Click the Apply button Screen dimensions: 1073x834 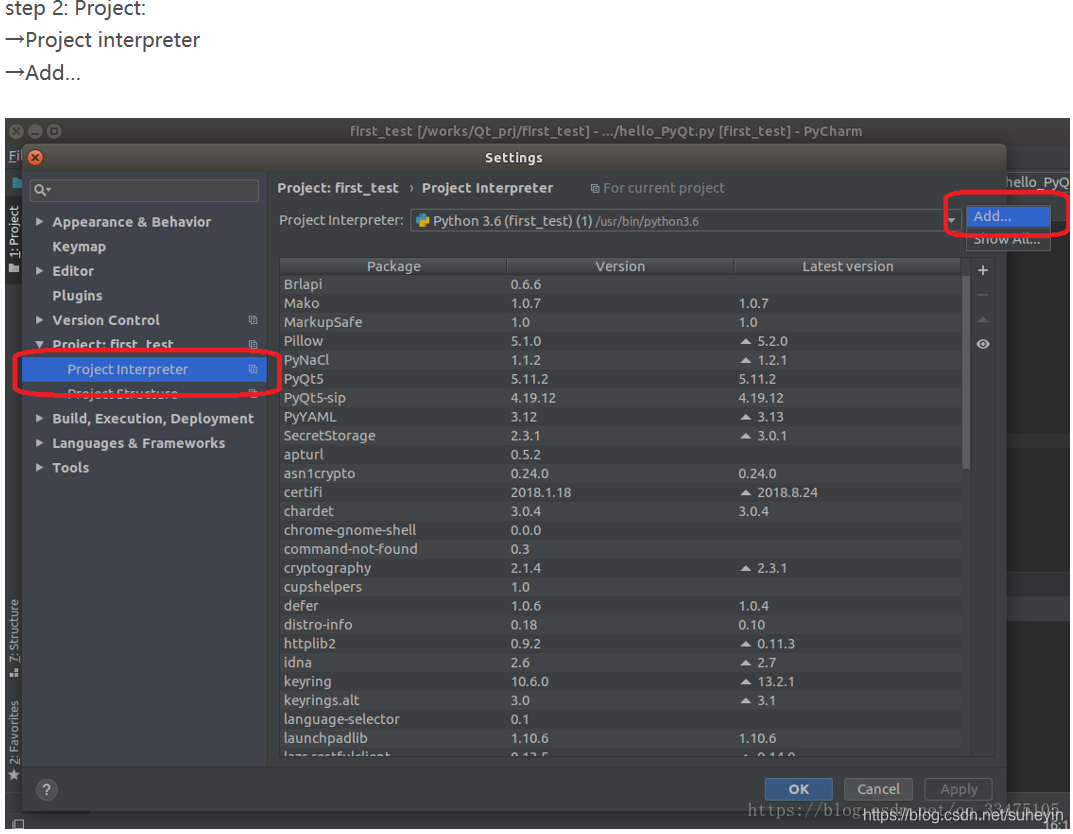point(959,790)
